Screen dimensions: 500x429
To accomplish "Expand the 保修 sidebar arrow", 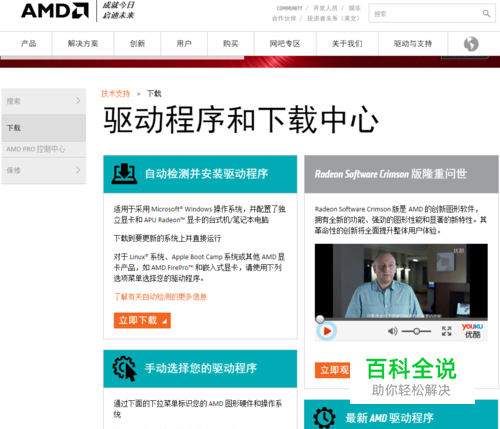I will pos(78,170).
